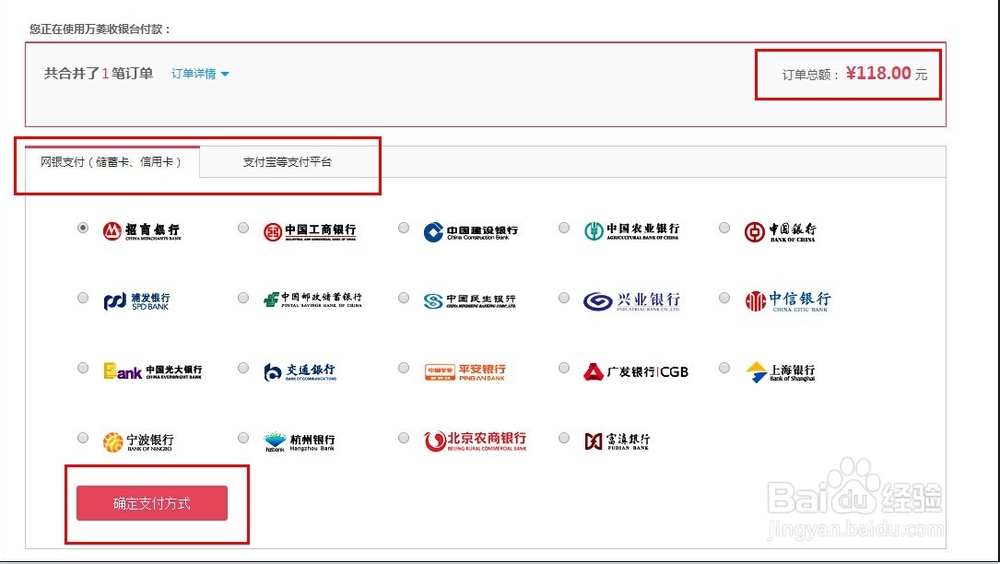Image resolution: width=1000 pixels, height=564 pixels.
Task: Click the 共合并了1笔订单 text
Action: (98, 73)
